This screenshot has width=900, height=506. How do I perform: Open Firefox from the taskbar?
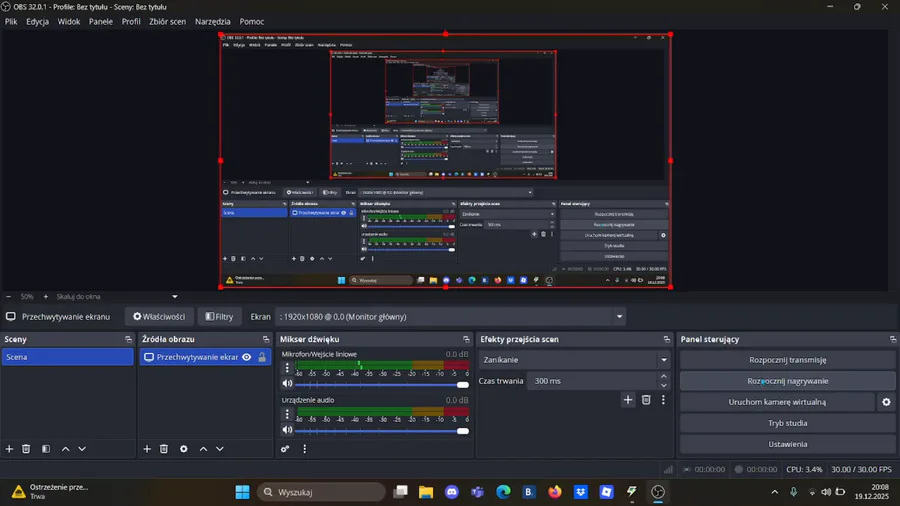[554, 492]
